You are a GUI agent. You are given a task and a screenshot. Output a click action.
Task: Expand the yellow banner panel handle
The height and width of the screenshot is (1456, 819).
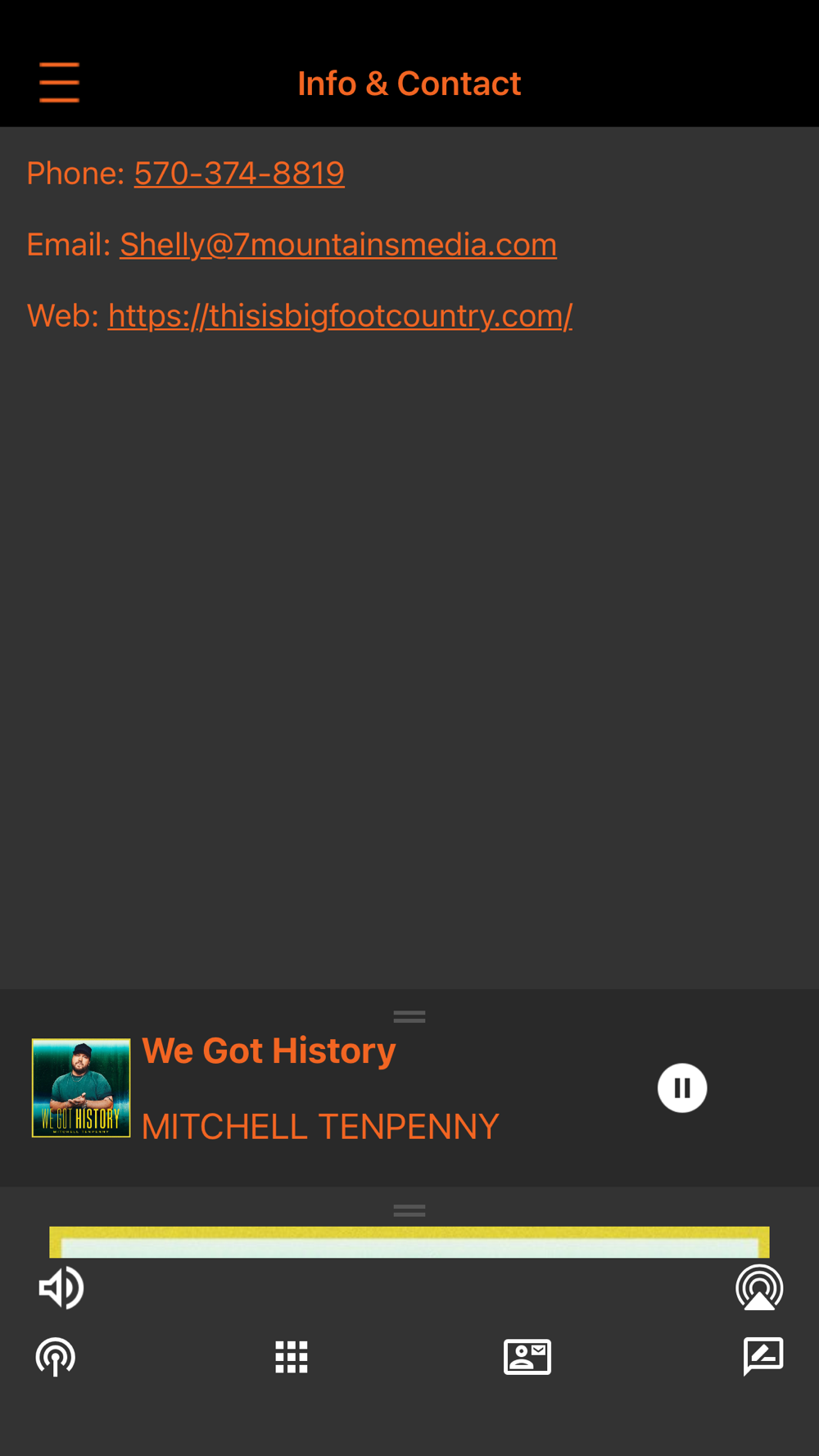coord(409,1210)
